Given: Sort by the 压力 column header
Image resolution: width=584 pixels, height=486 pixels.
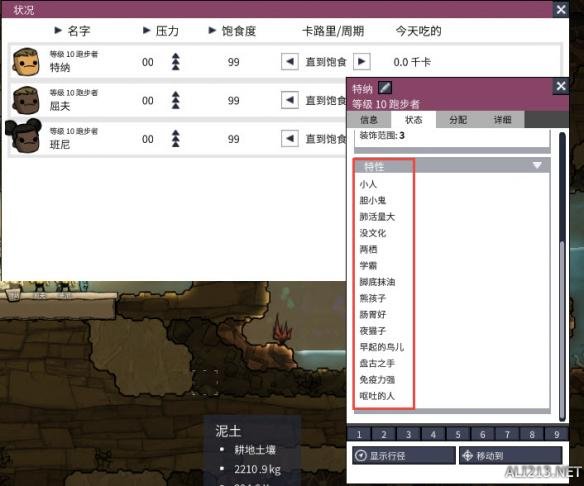Looking at the screenshot, I should (x=161, y=31).
